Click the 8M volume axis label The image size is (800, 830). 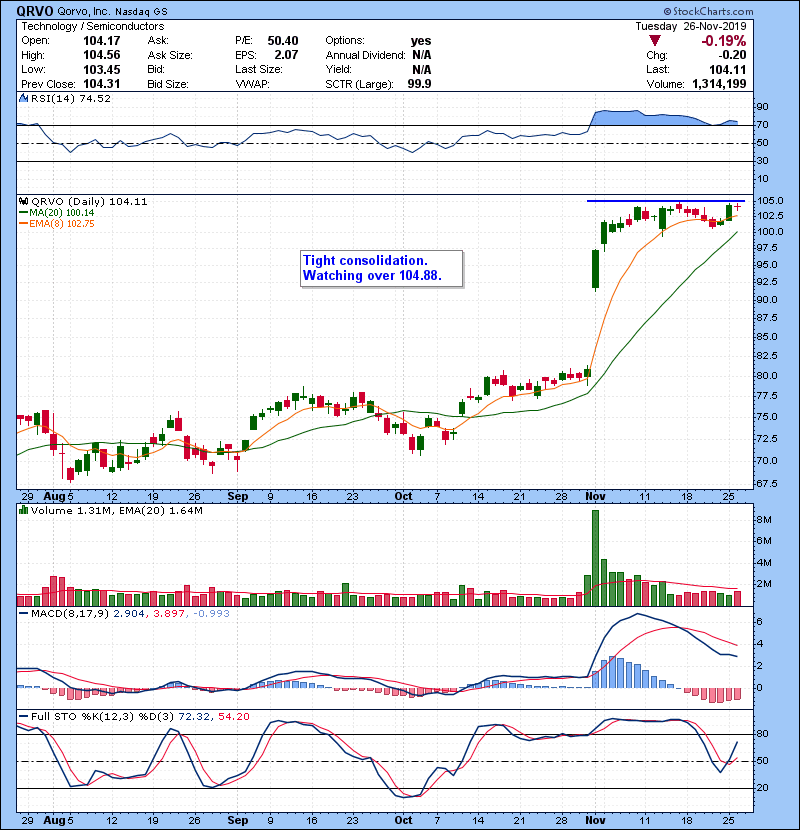click(x=765, y=519)
